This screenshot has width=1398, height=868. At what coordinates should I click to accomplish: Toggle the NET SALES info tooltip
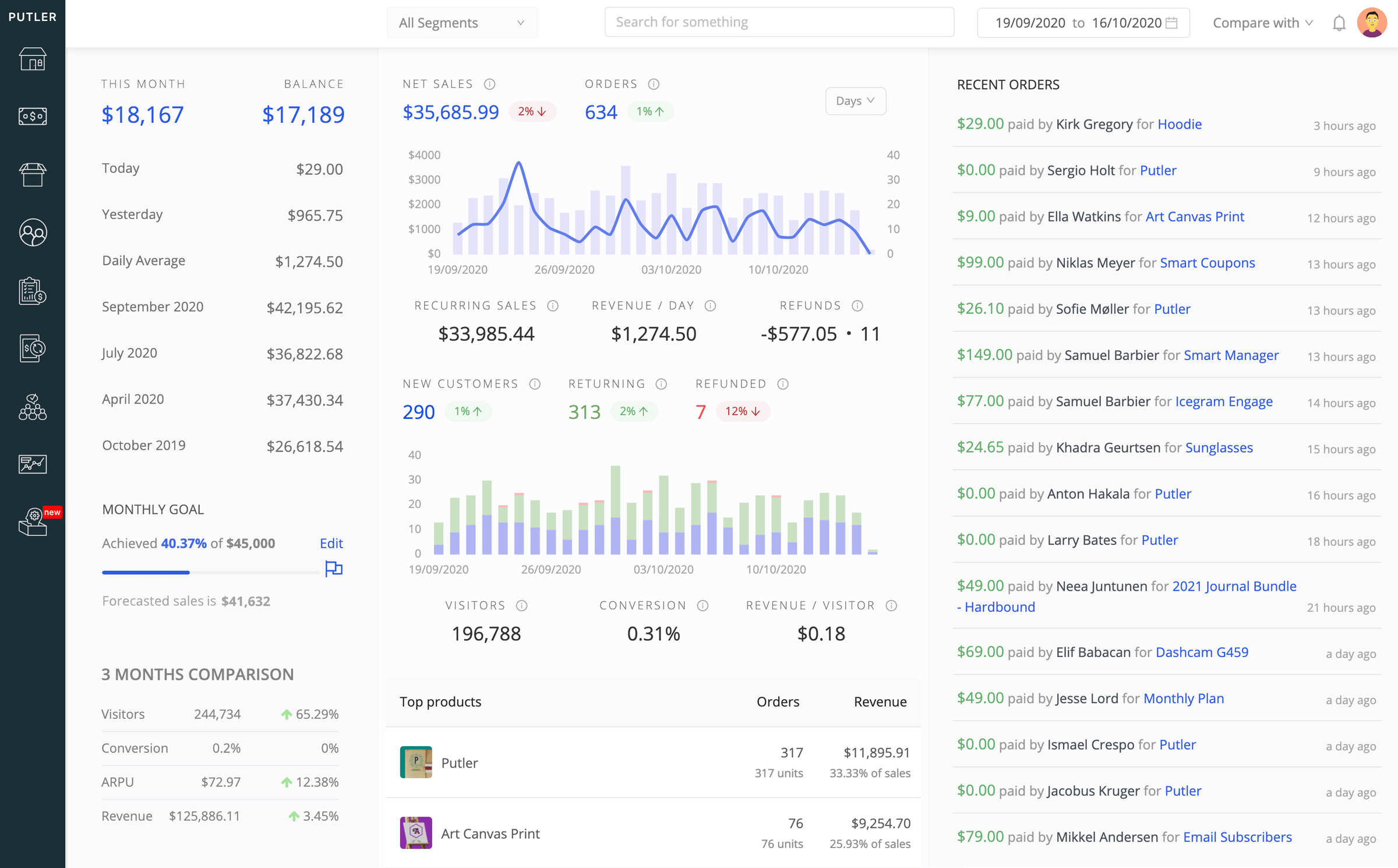490,84
